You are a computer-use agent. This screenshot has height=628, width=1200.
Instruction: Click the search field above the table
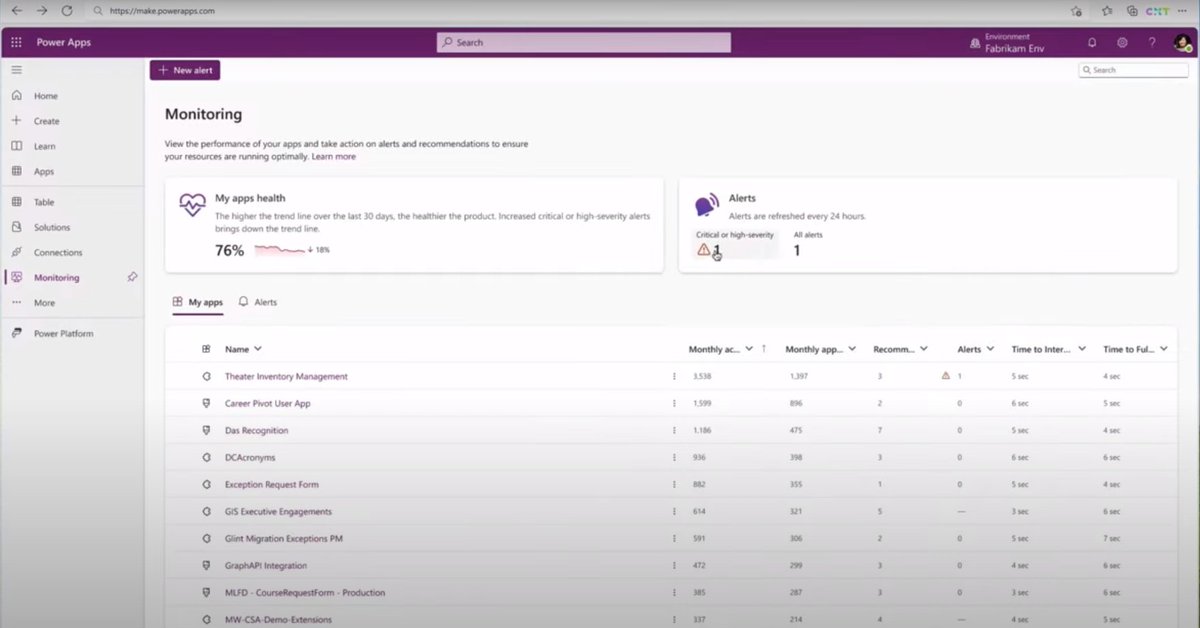(x=1133, y=69)
